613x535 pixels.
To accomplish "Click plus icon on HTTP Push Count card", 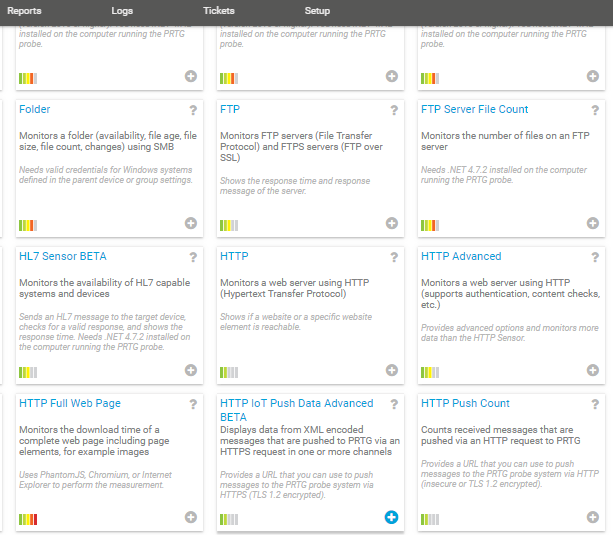I will [x=592, y=517].
